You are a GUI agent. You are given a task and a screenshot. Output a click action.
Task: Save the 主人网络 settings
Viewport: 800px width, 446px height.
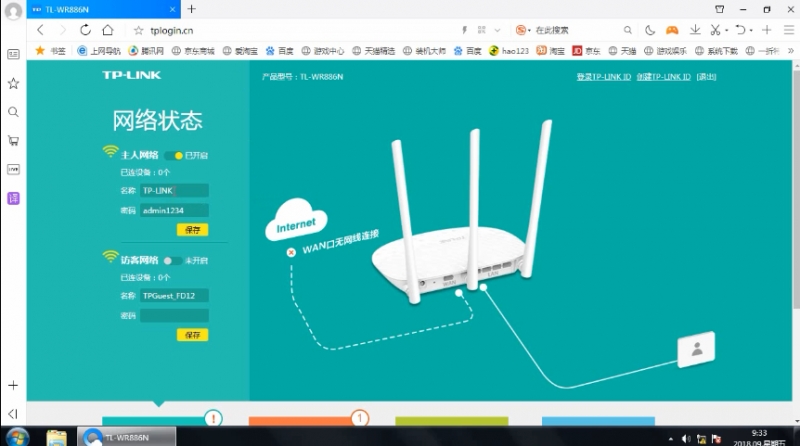click(x=192, y=230)
